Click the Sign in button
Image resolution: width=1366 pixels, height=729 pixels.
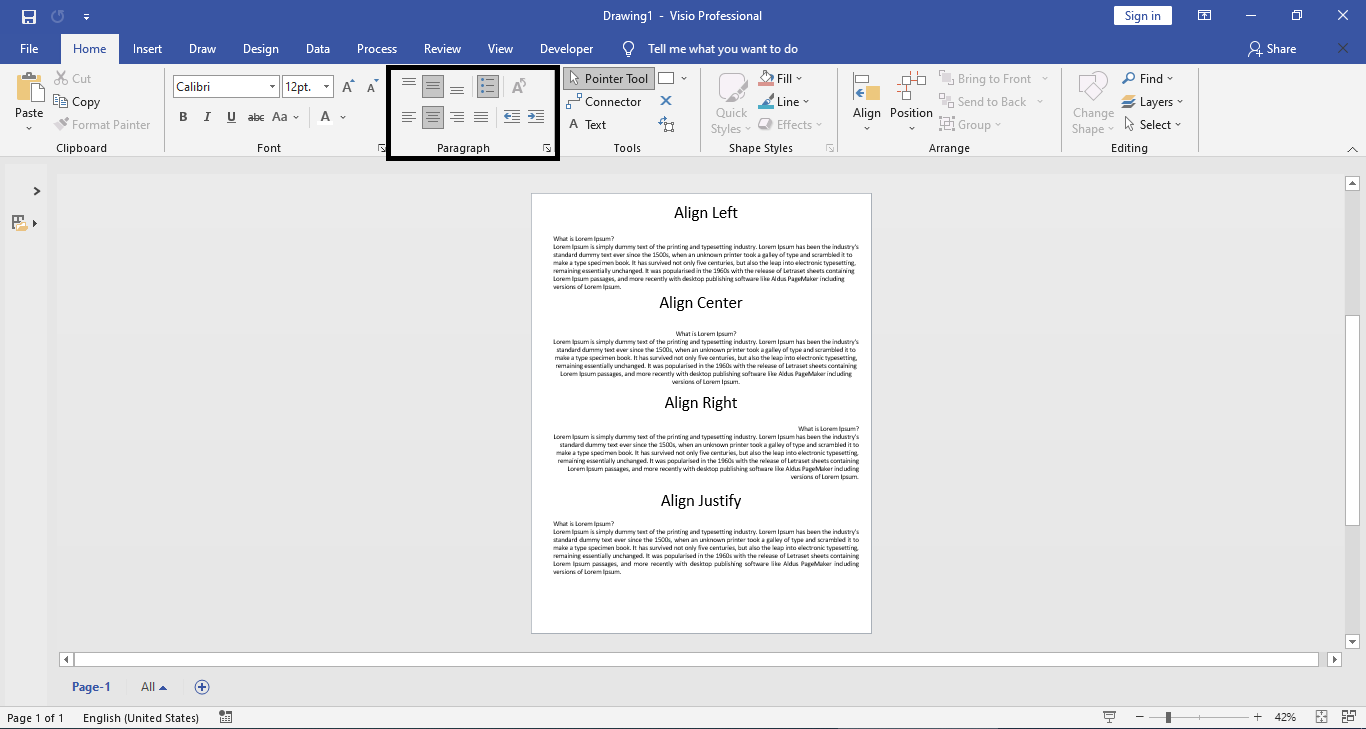tap(1142, 15)
